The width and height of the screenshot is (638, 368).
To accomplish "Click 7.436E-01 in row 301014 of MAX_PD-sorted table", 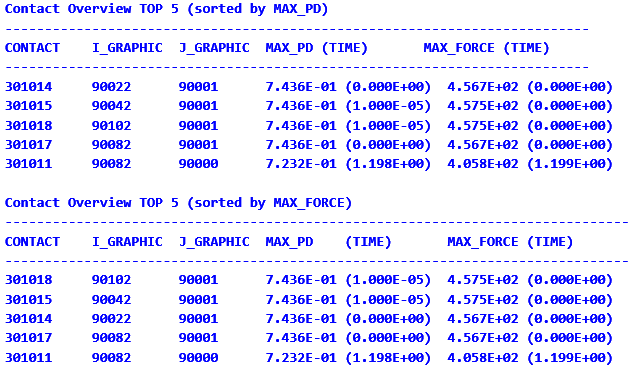I will coord(301,87).
